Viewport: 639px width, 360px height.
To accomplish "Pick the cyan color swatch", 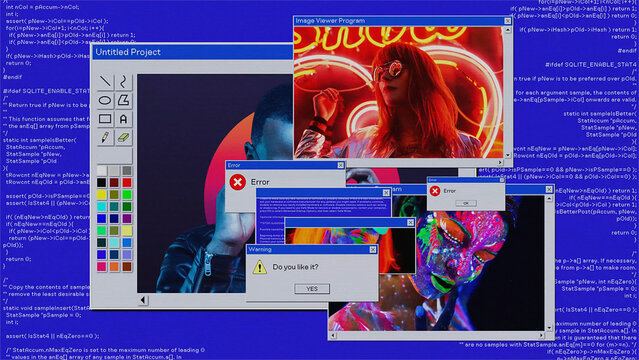I will coord(101,206).
